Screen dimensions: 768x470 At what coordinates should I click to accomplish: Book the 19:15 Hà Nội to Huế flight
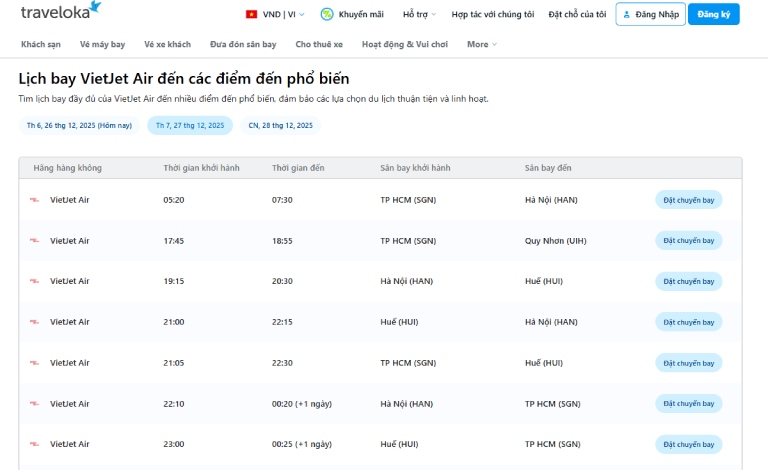click(x=688, y=281)
